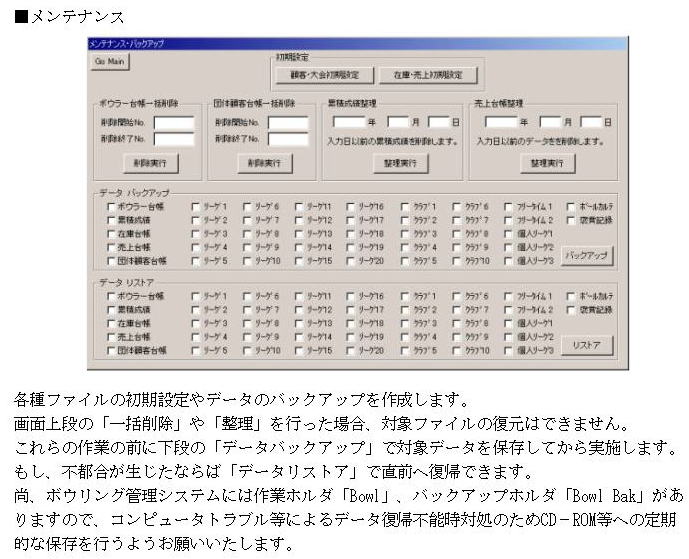This screenshot has height=559, width=689.
Task: Check 累積成績 in データ バックアップ
Action: pos(111,220)
